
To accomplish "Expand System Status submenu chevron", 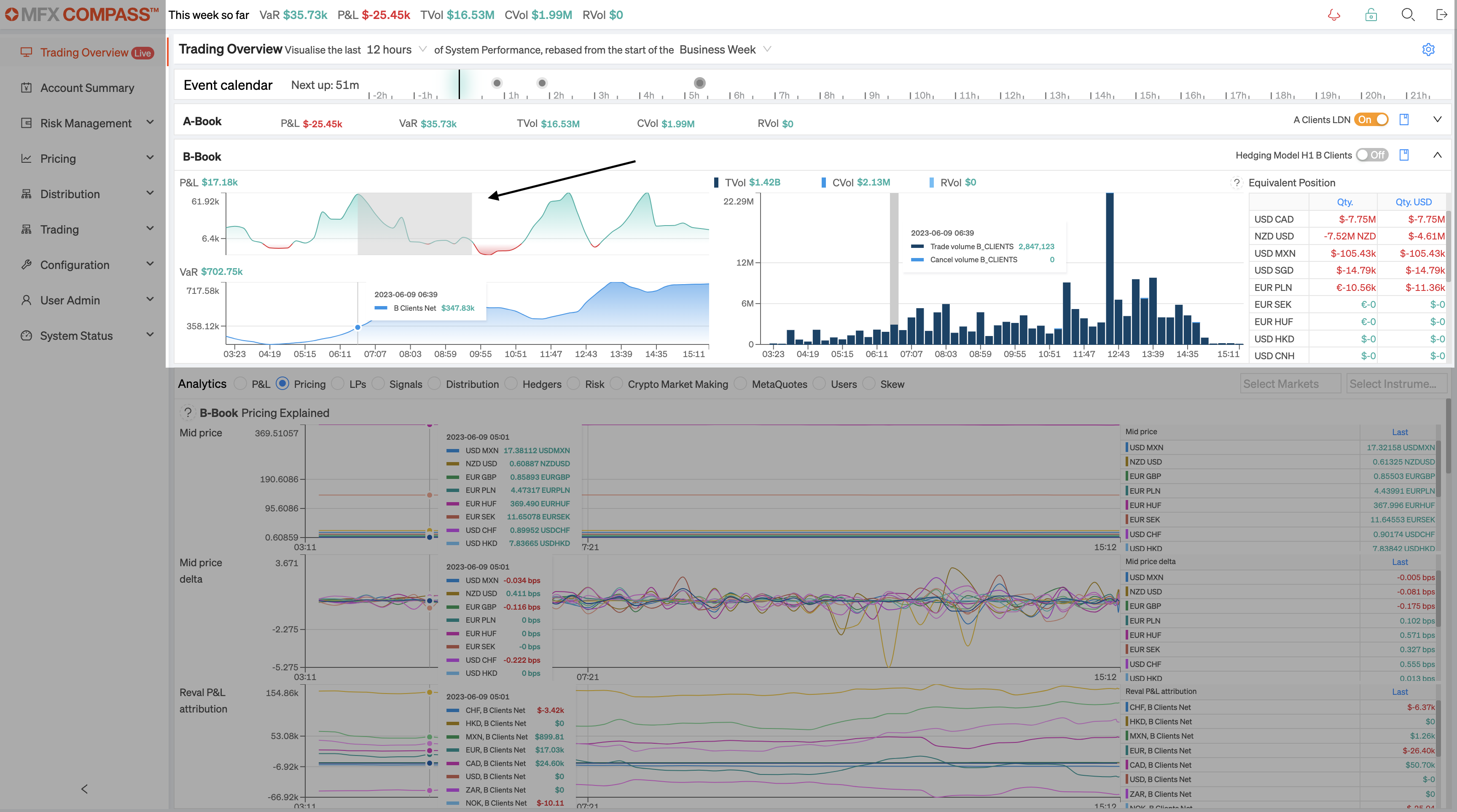I will point(150,335).
